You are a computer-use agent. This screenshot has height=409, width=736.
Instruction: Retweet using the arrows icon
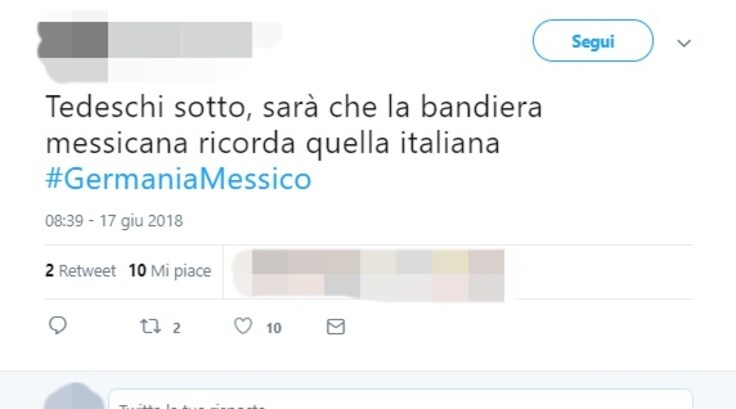tap(151, 326)
